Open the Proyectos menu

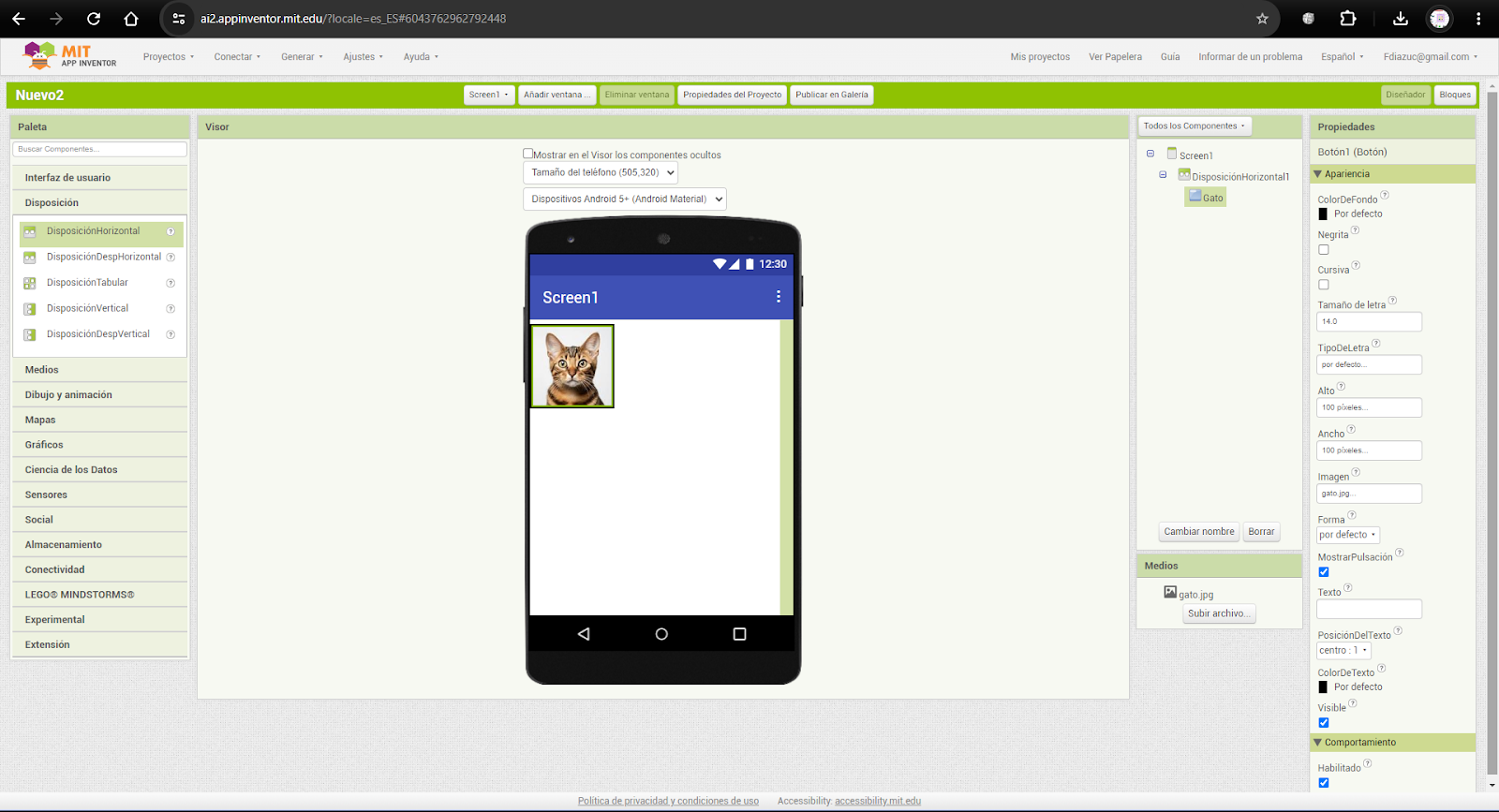coord(169,57)
